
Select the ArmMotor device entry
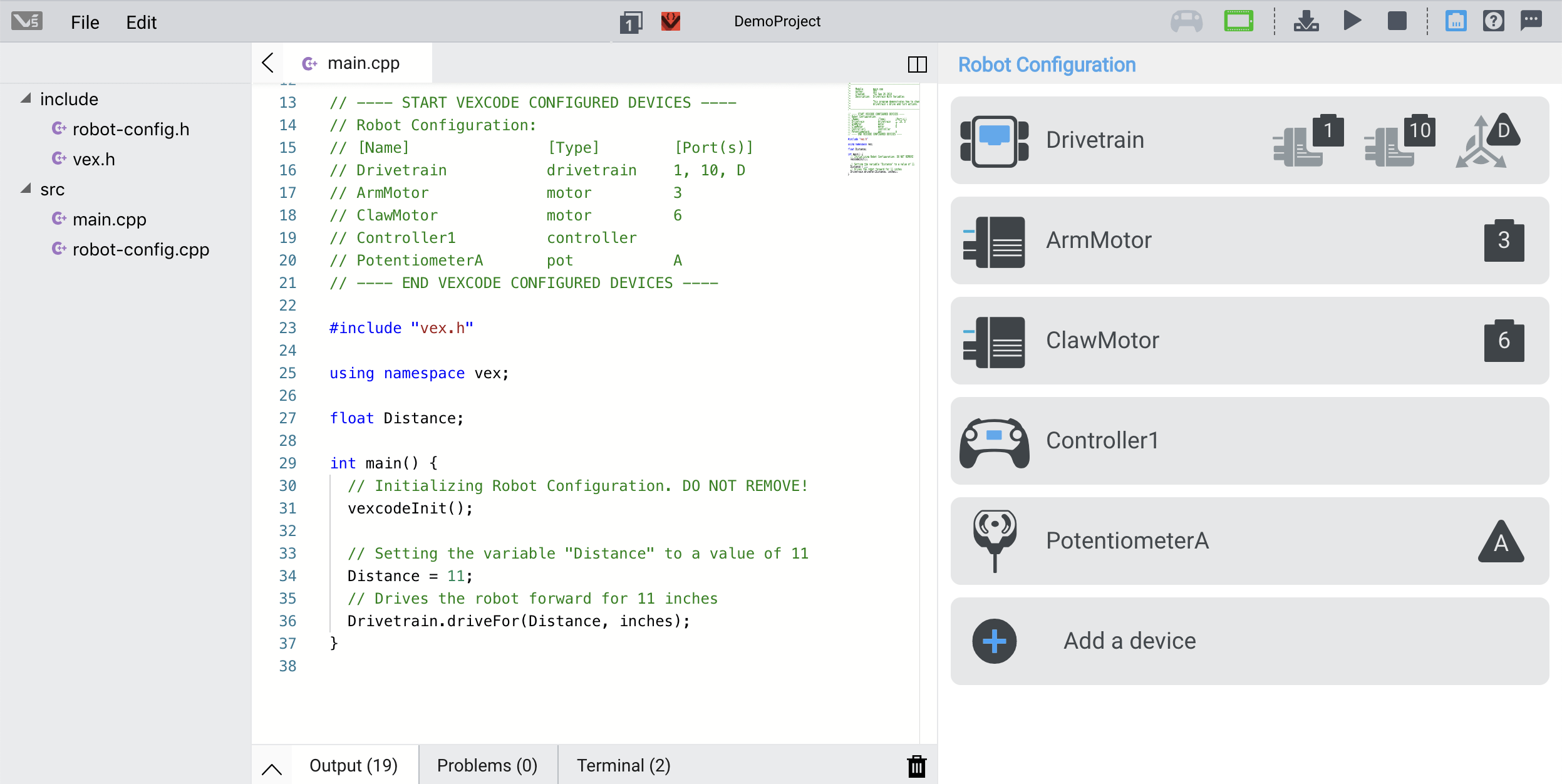coord(1249,240)
